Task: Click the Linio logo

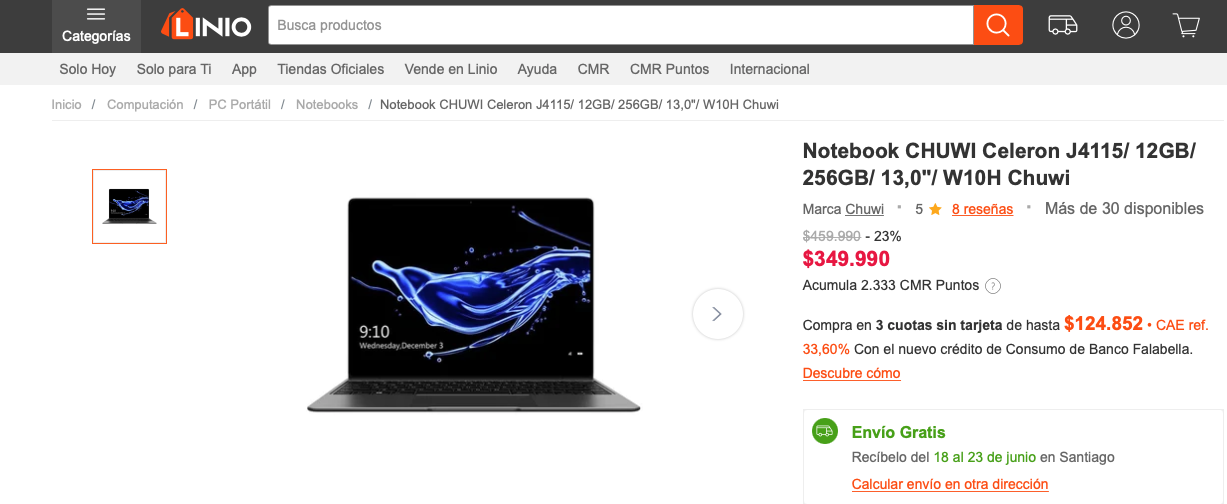Action: pos(206,25)
